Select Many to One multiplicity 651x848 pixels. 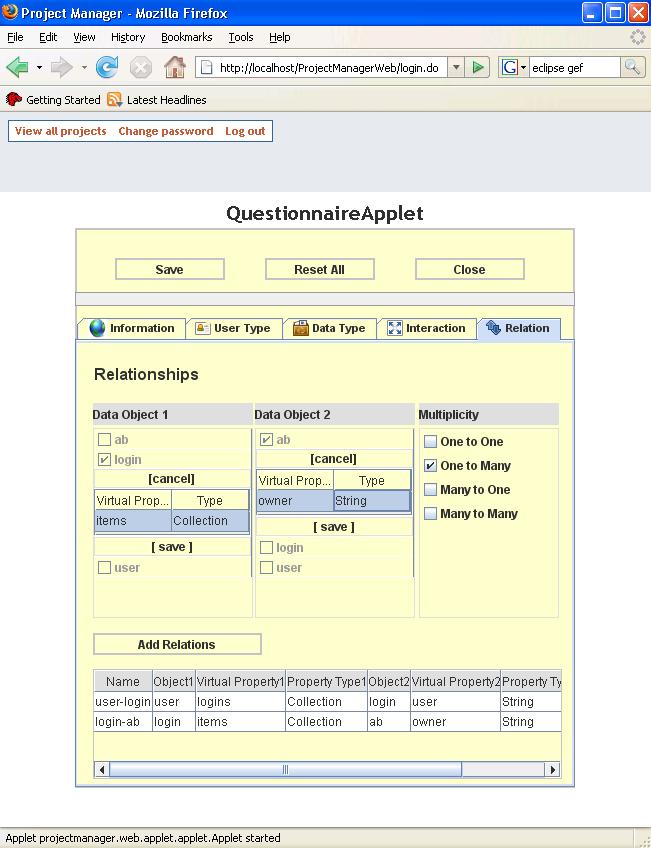430,490
